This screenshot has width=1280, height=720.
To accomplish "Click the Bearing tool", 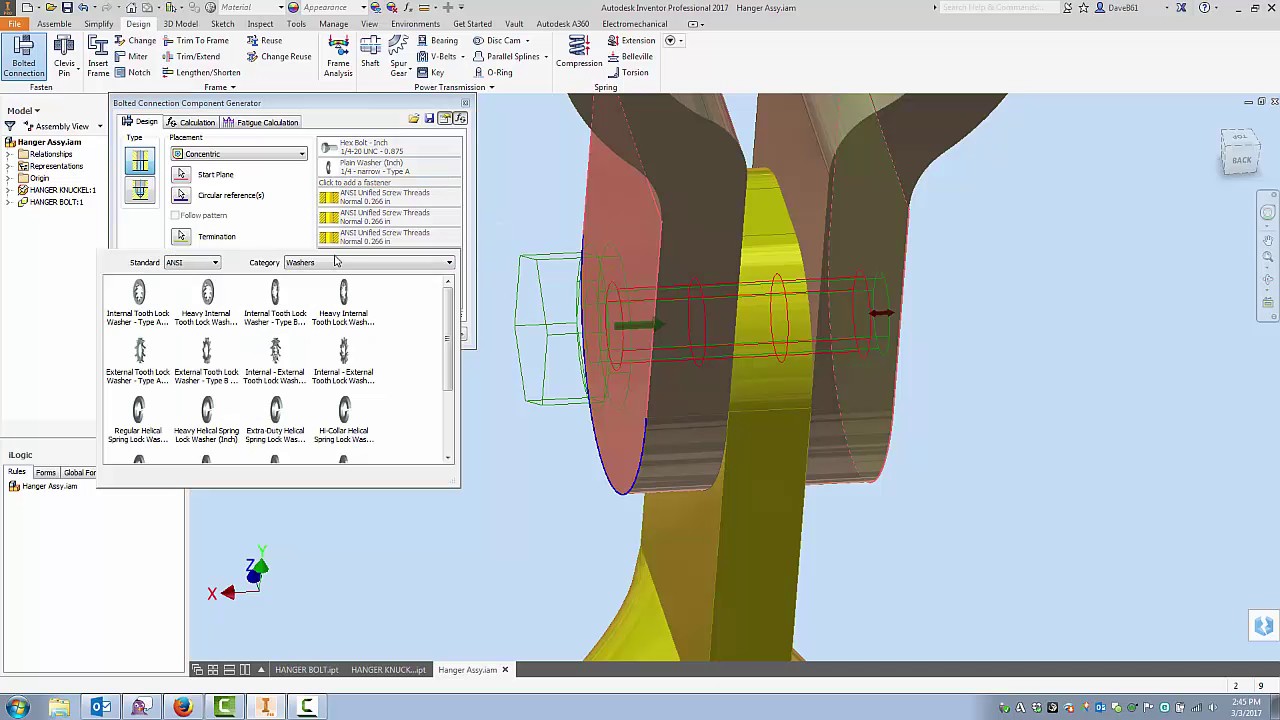I will click(437, 41).
